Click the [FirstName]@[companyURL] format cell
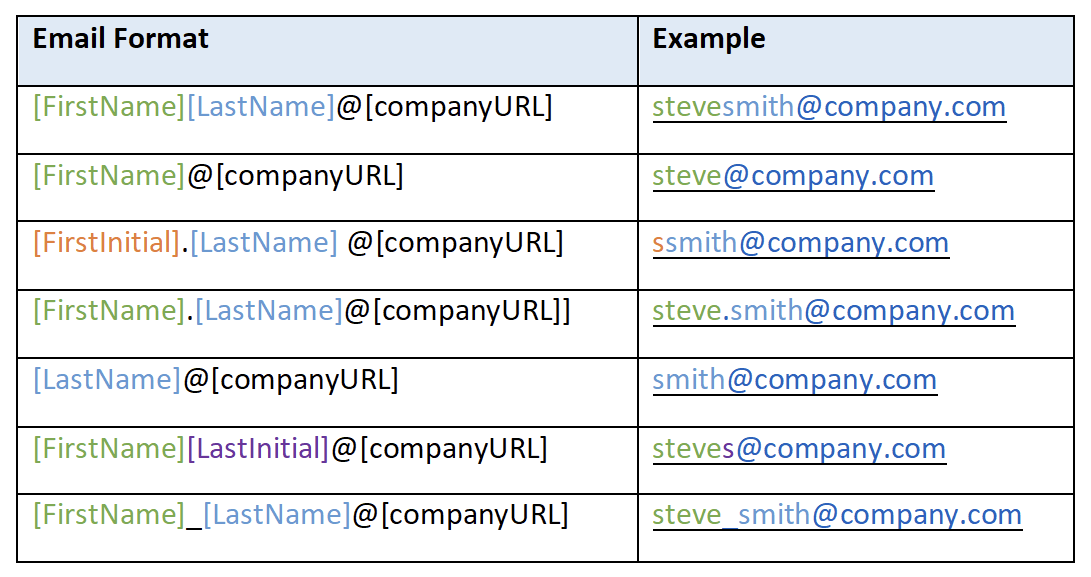The image size is (1091, 577). click(x=327, y=188)
